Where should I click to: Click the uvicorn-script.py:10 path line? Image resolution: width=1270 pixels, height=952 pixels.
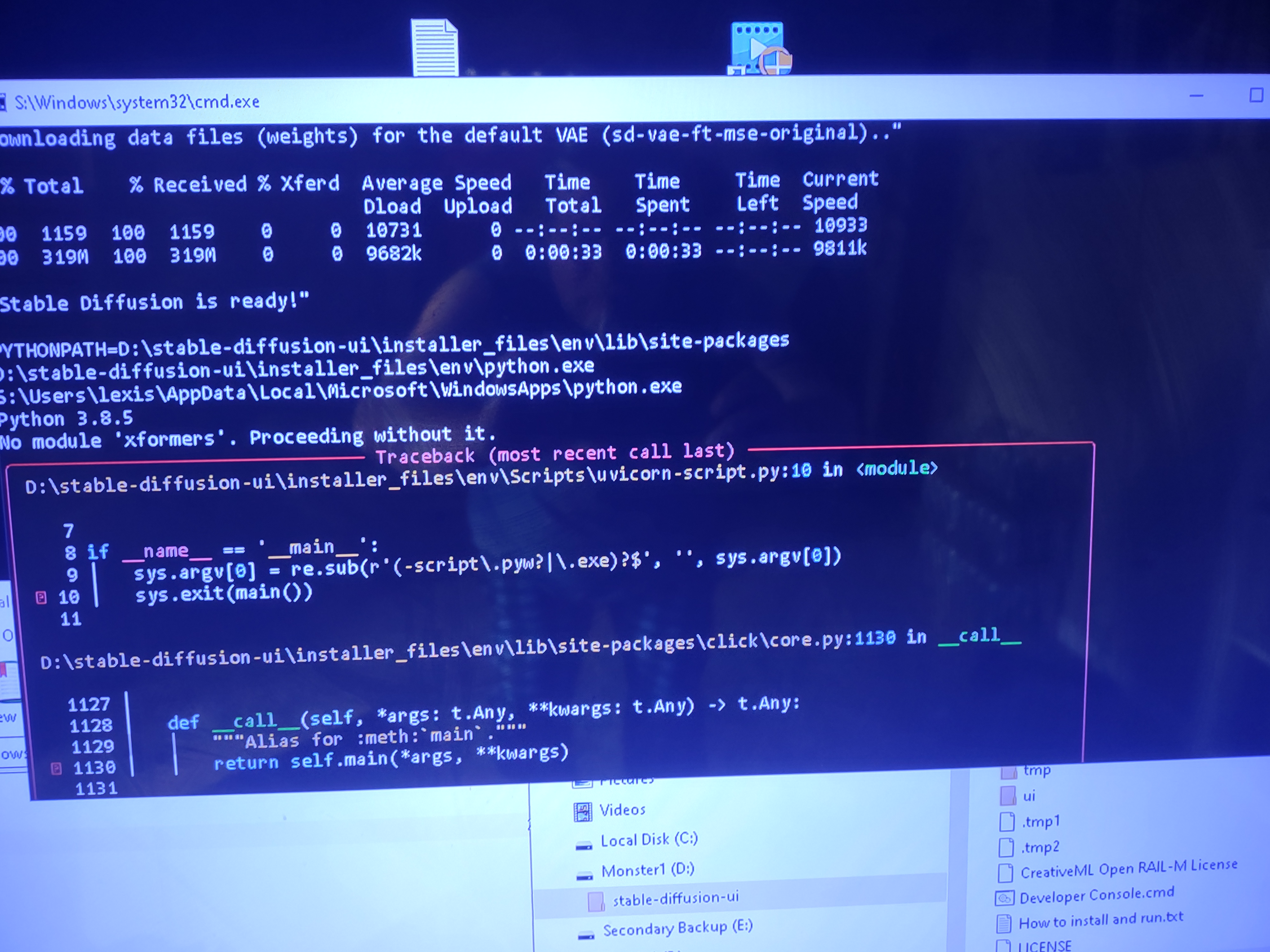tap(481, 477)
